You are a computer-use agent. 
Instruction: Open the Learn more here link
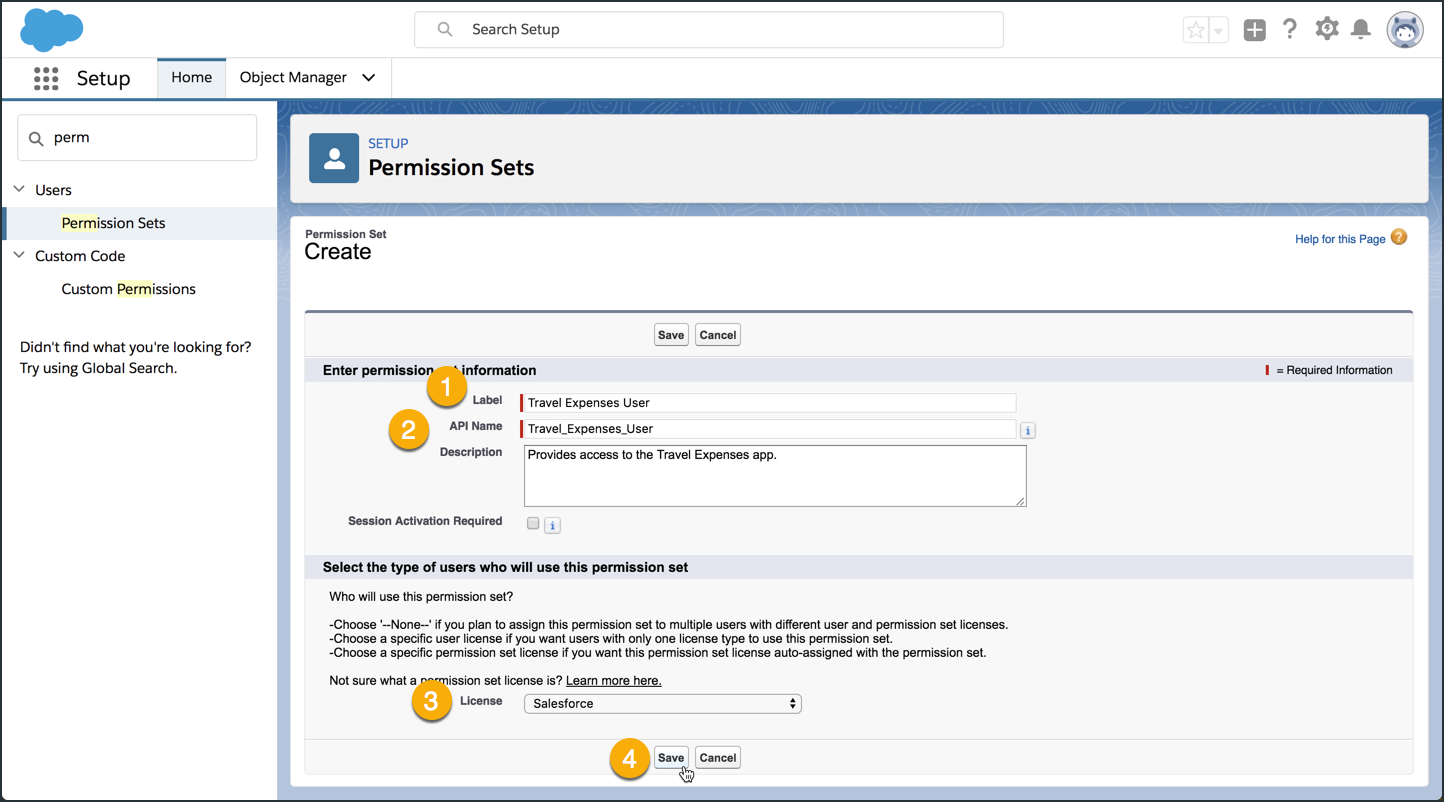[614, 680]
